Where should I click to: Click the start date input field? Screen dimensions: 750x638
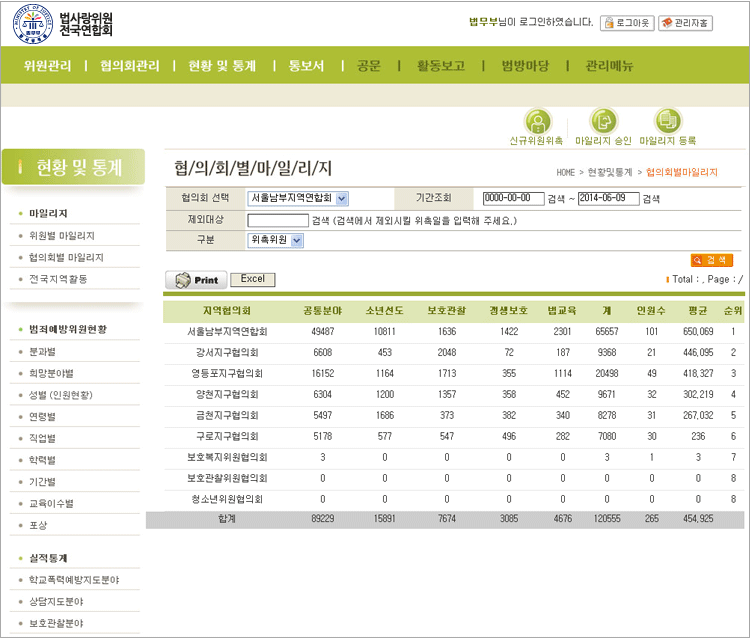(513, 198)
